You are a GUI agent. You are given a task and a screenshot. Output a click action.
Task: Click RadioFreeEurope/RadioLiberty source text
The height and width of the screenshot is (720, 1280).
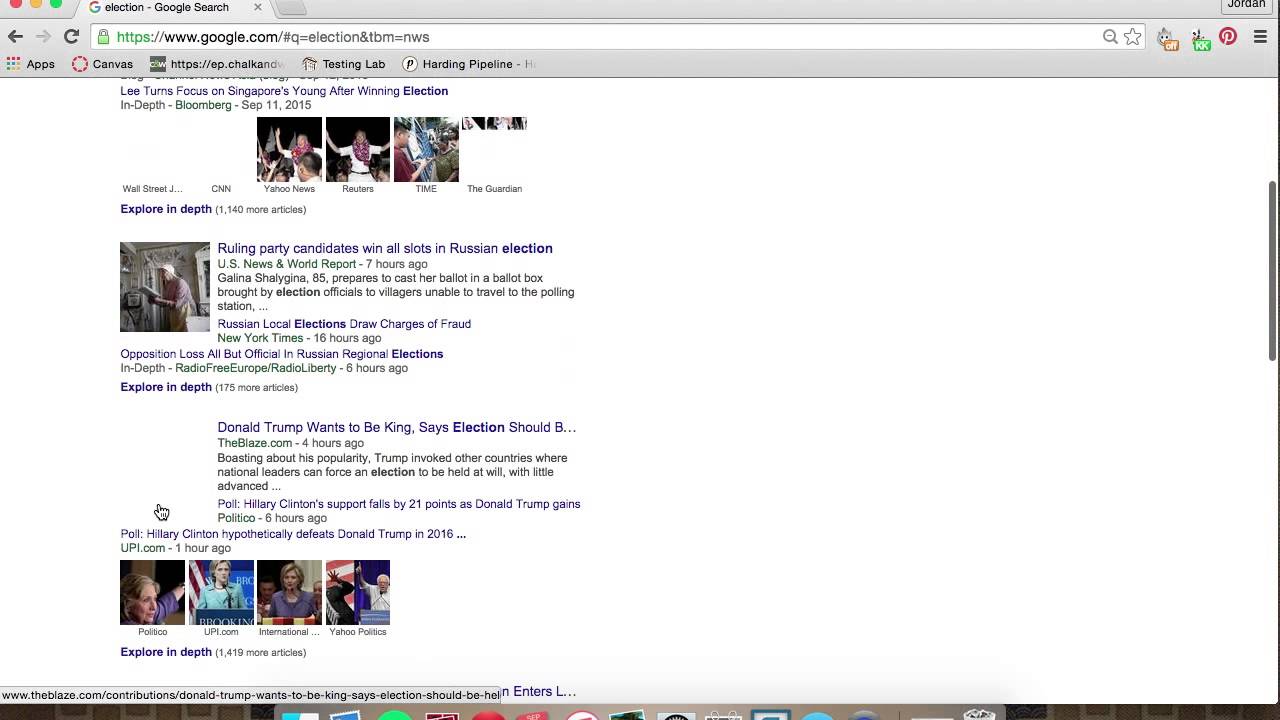[x=256, y=368]
